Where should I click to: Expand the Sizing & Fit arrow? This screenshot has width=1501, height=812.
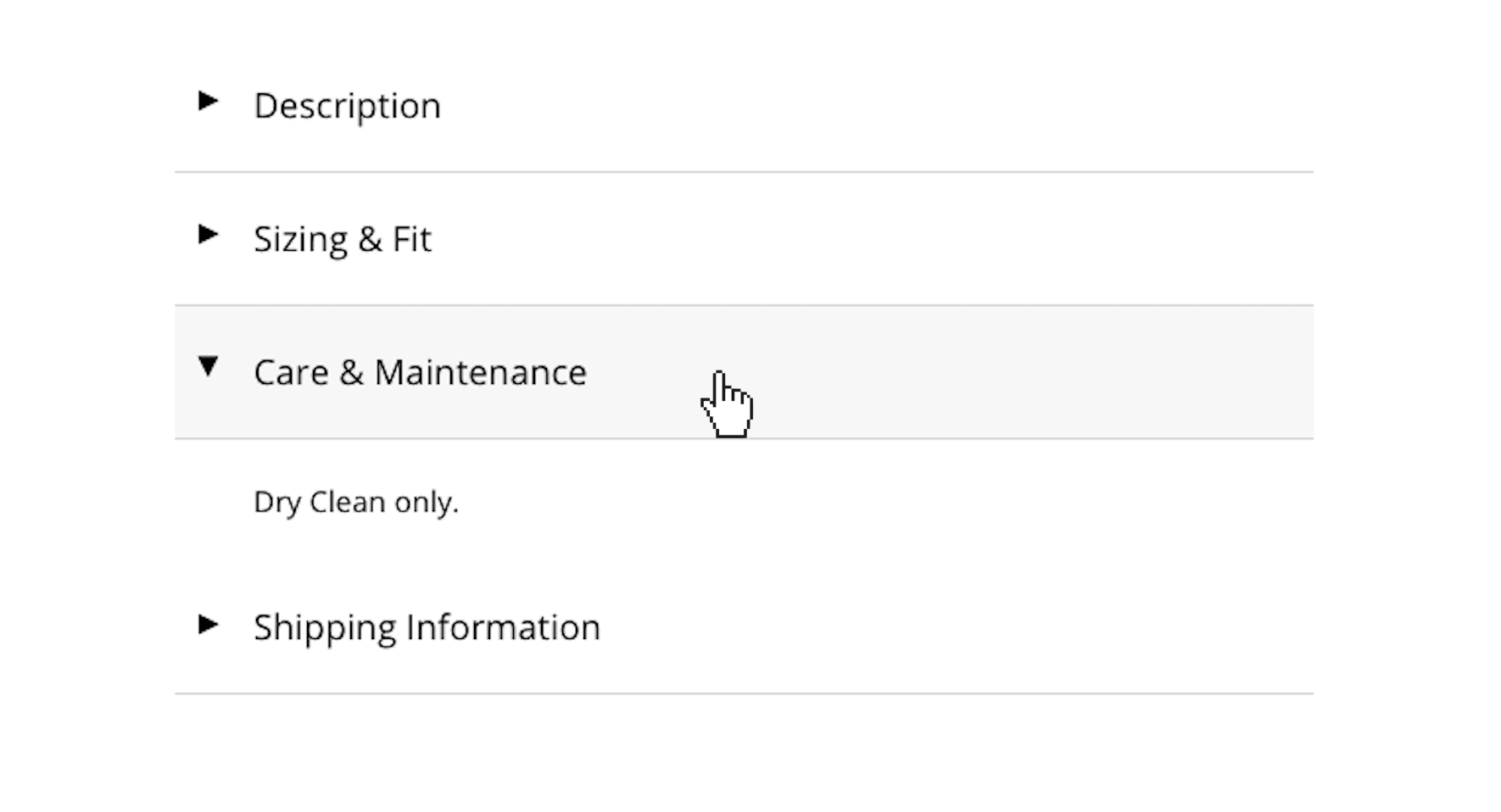pos(208,235)
